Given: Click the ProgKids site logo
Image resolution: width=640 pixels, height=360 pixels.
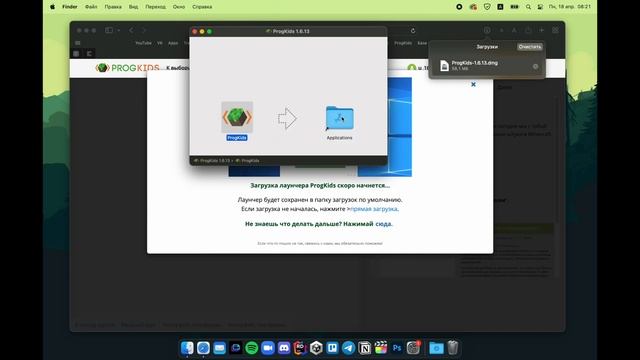Looking at the screenshot, I should 127,68.
